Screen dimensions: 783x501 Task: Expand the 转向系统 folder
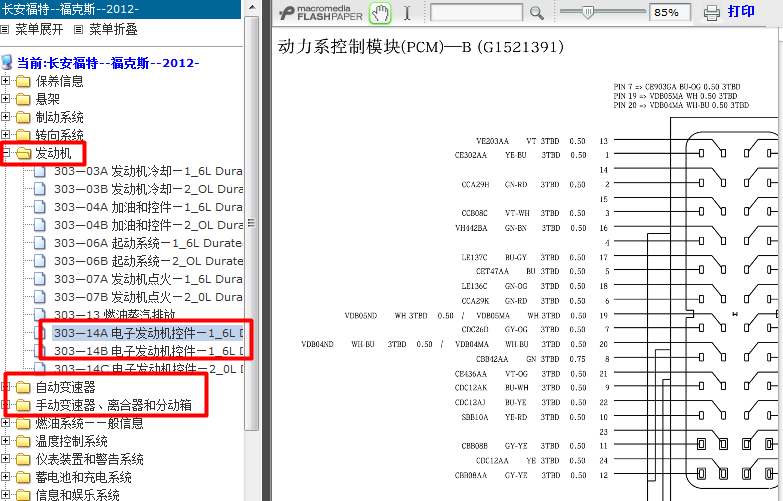pyautogui.click(x=5, y=134)
